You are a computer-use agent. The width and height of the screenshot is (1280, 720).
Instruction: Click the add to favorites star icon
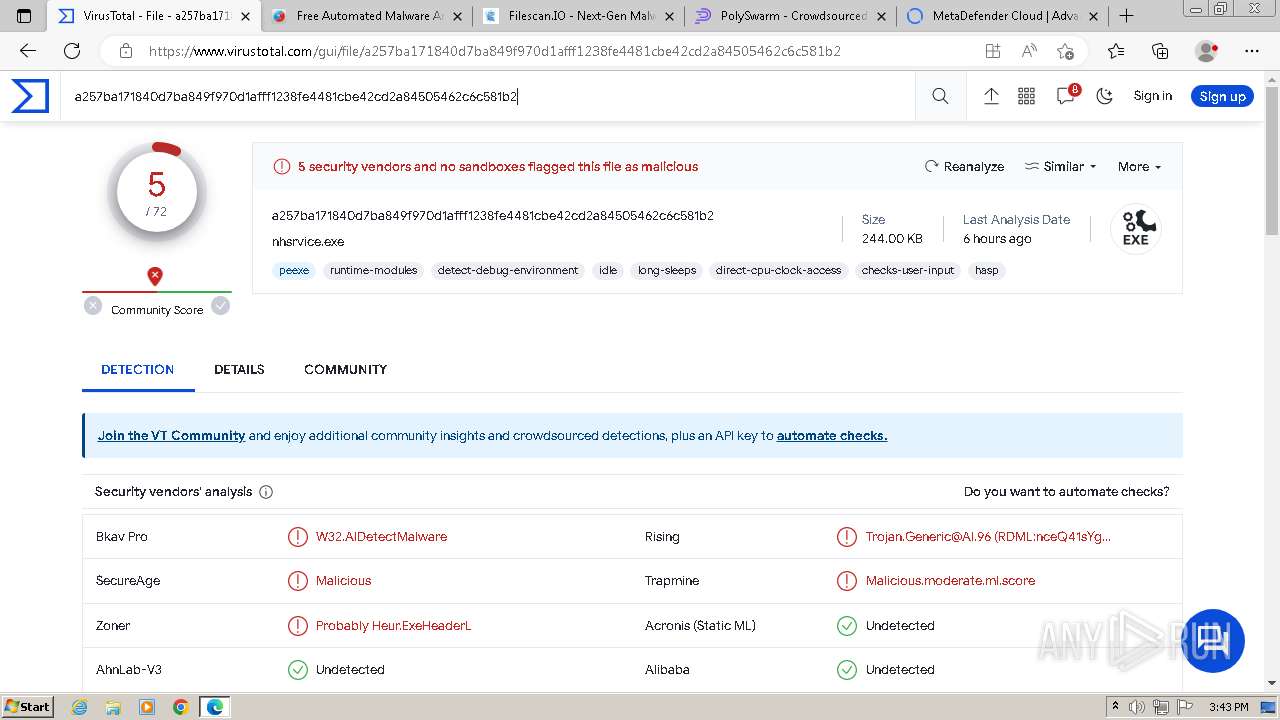[x=1065, y=51]
